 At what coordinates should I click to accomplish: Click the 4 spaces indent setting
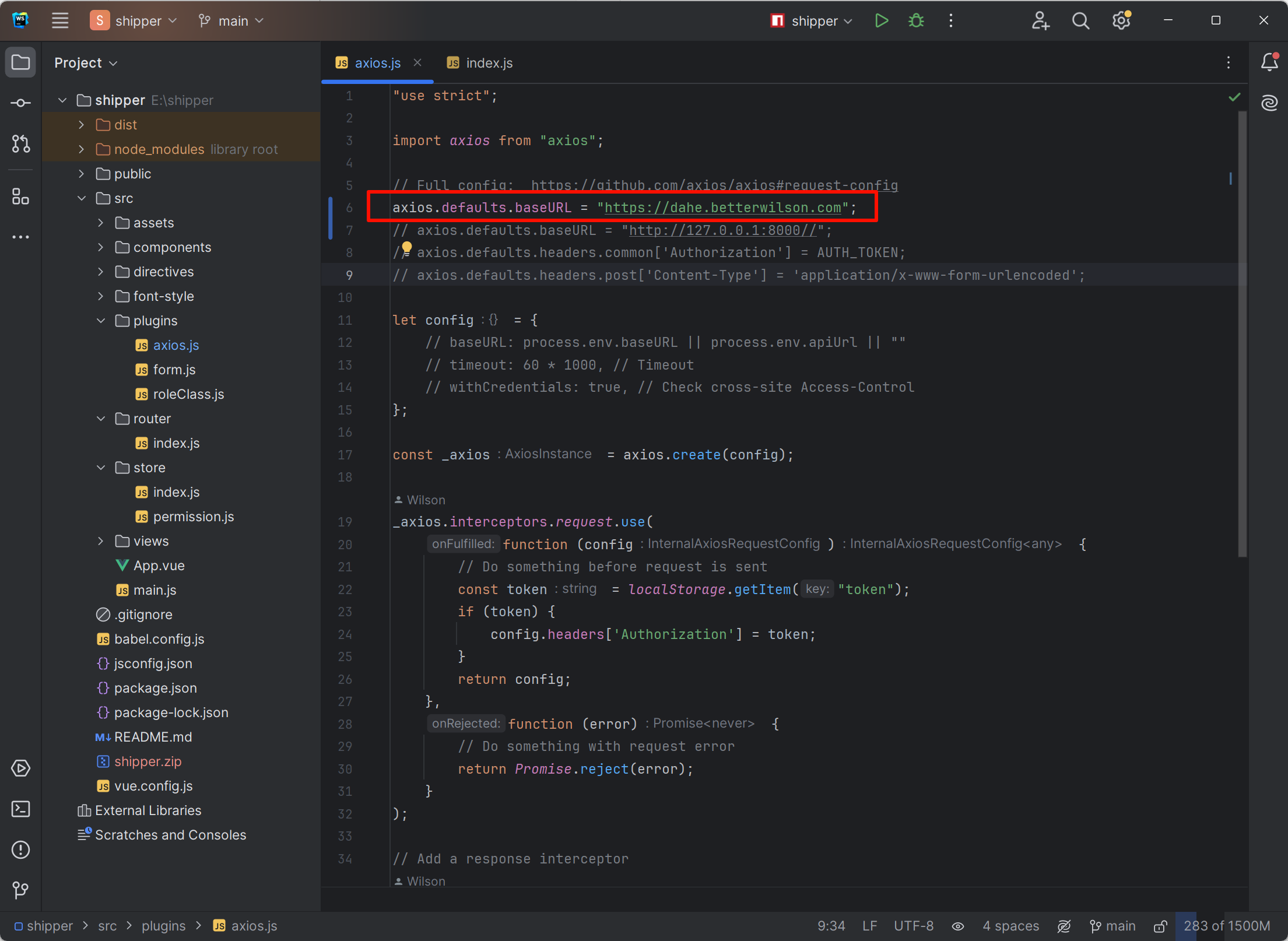(1010, 926)
